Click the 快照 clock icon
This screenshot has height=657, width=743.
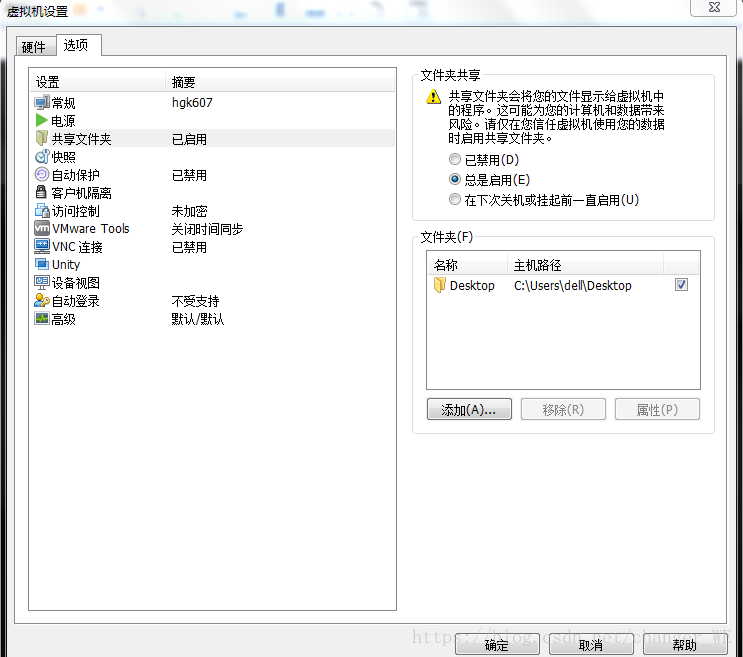(42, 156)
